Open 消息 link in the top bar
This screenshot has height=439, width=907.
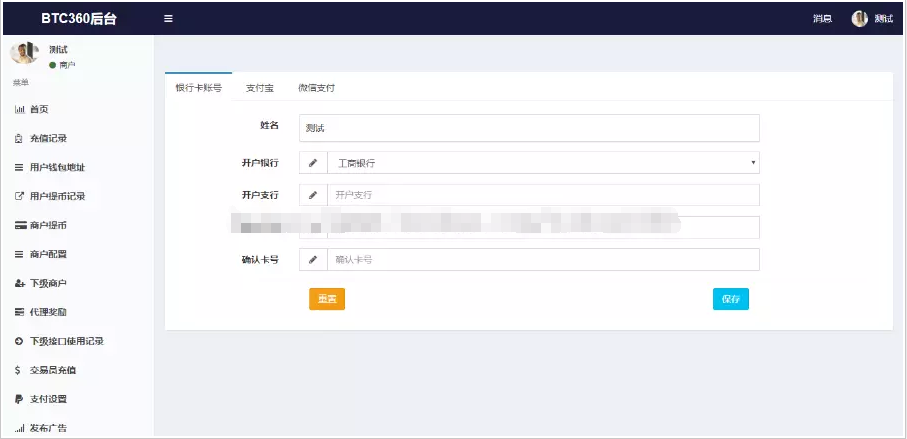pos(823,19)
